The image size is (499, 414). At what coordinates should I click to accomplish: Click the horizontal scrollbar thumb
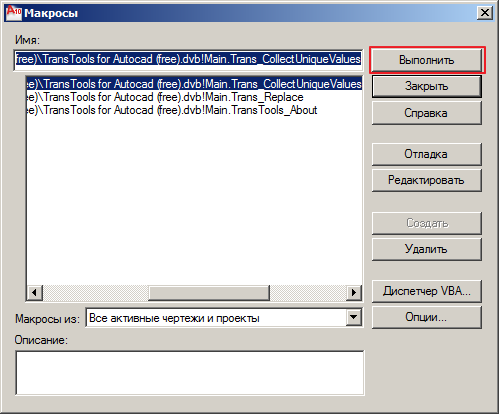coord(209,293)
